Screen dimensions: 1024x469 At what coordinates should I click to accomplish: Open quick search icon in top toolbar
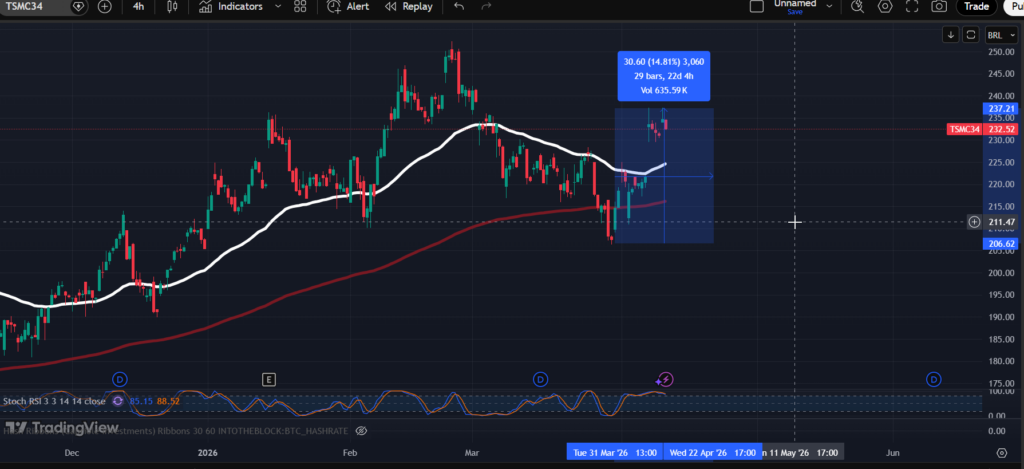click(x=857, y=6)
